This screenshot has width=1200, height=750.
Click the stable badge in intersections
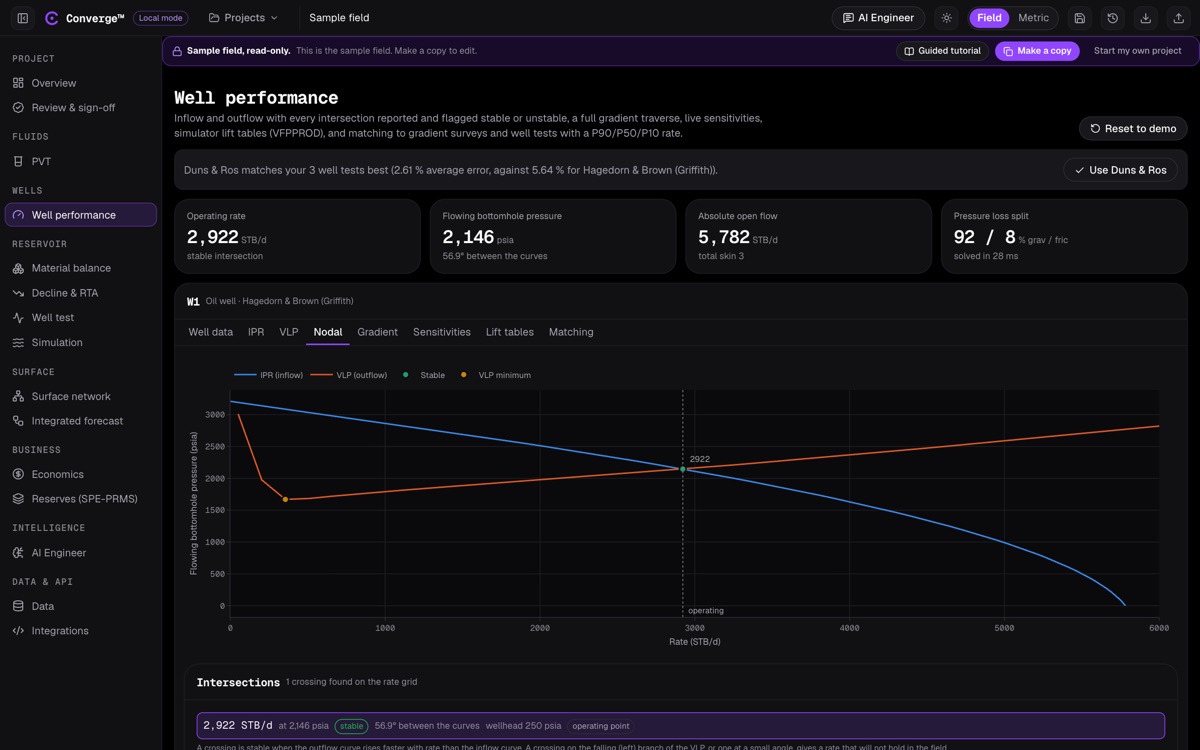point(351,726)
